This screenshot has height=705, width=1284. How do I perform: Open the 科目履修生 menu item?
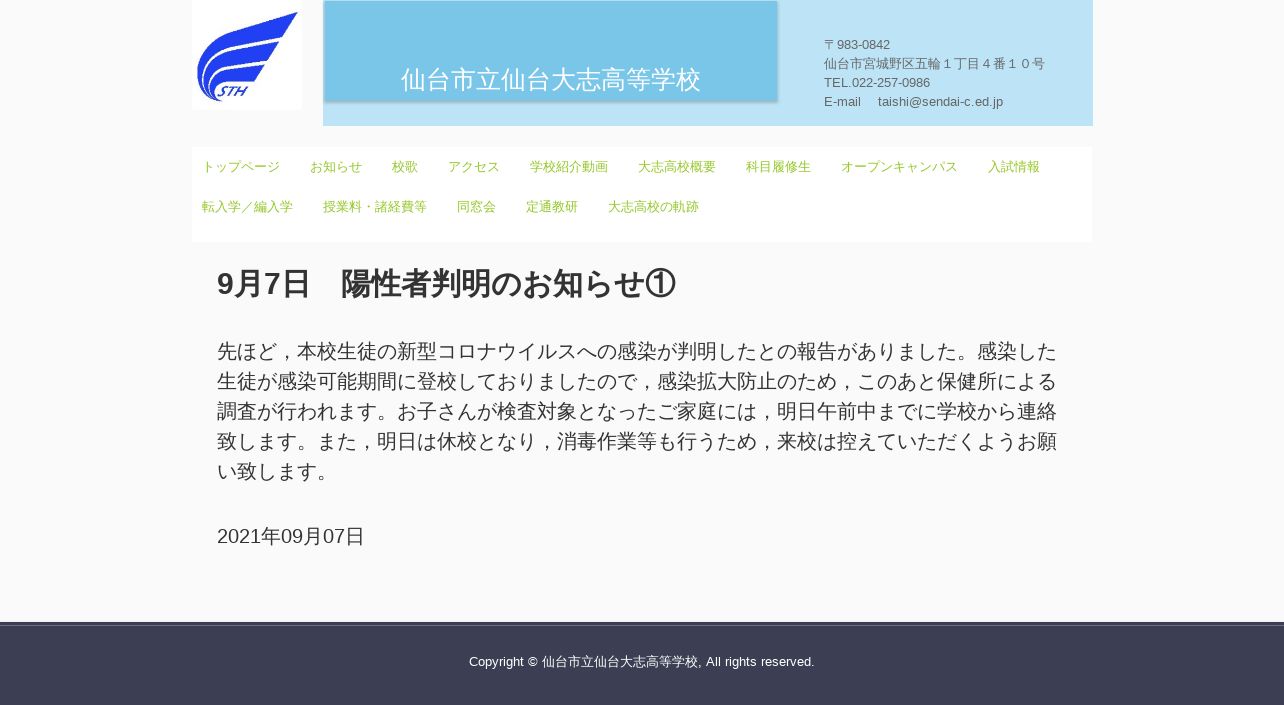(778, 167)
